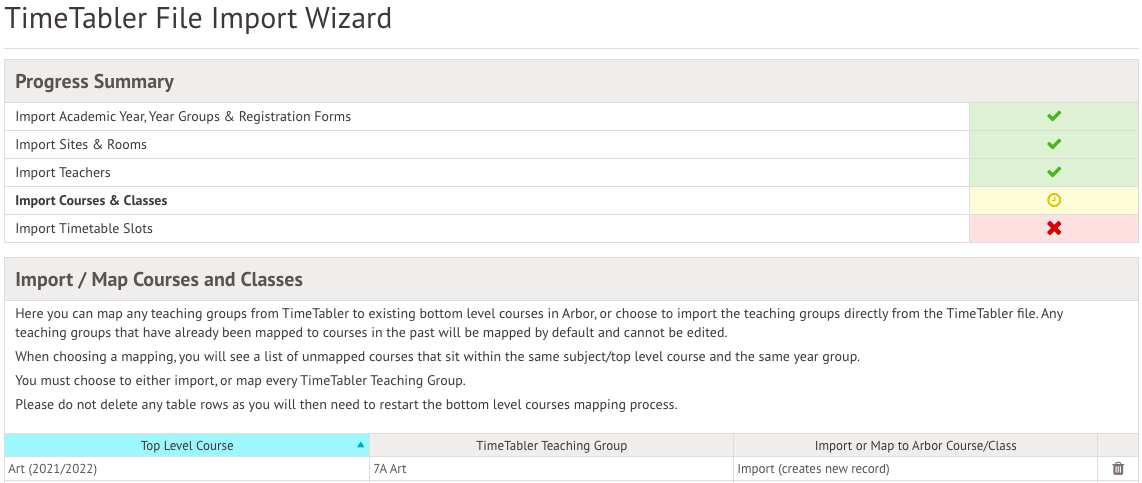Viewport: 1142px width, 483px height.
Task: Toggle sort arrow on Top Level Course column
Action: click(360, 445)
